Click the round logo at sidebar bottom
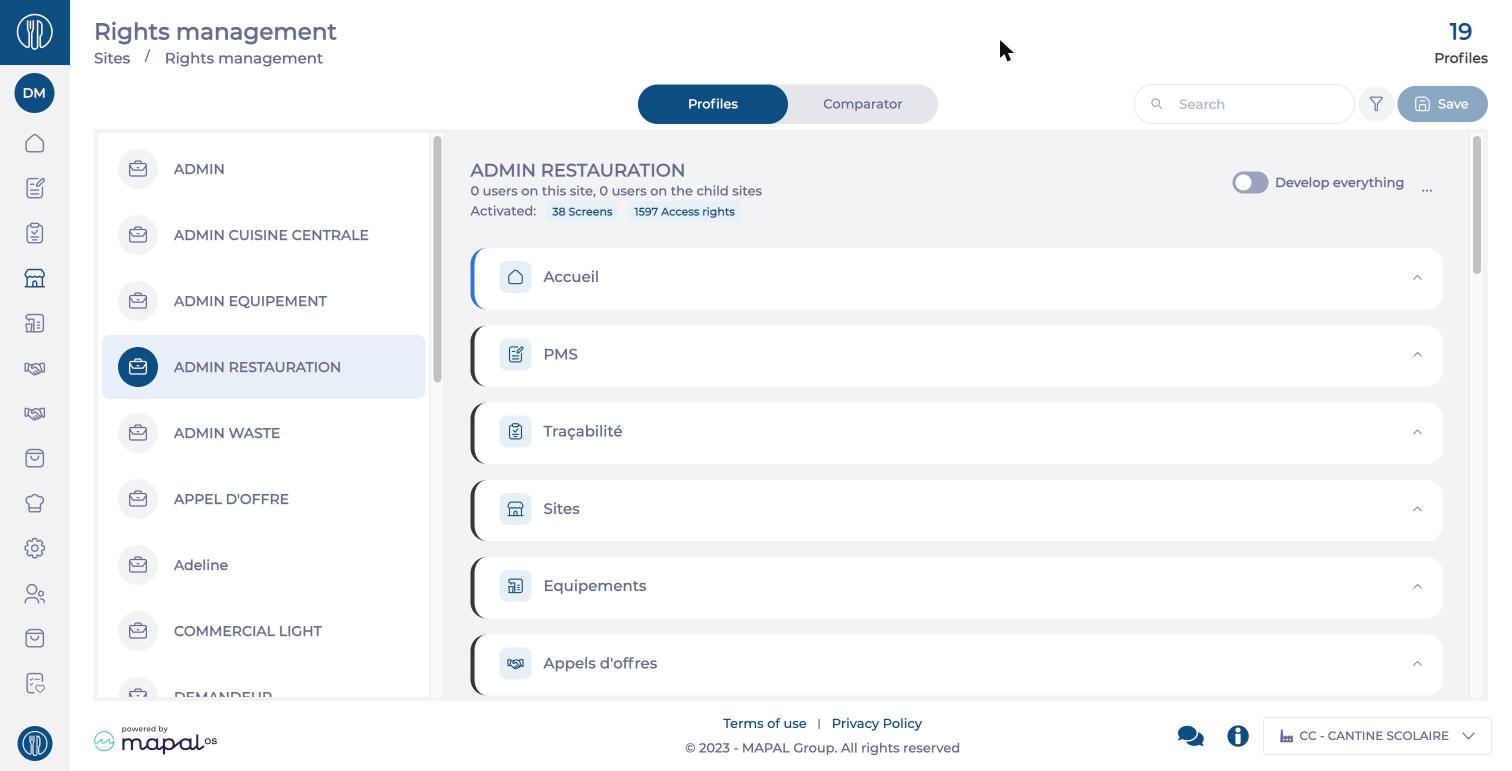Screen dimensions: 1512x771 (x=35, y=743)
